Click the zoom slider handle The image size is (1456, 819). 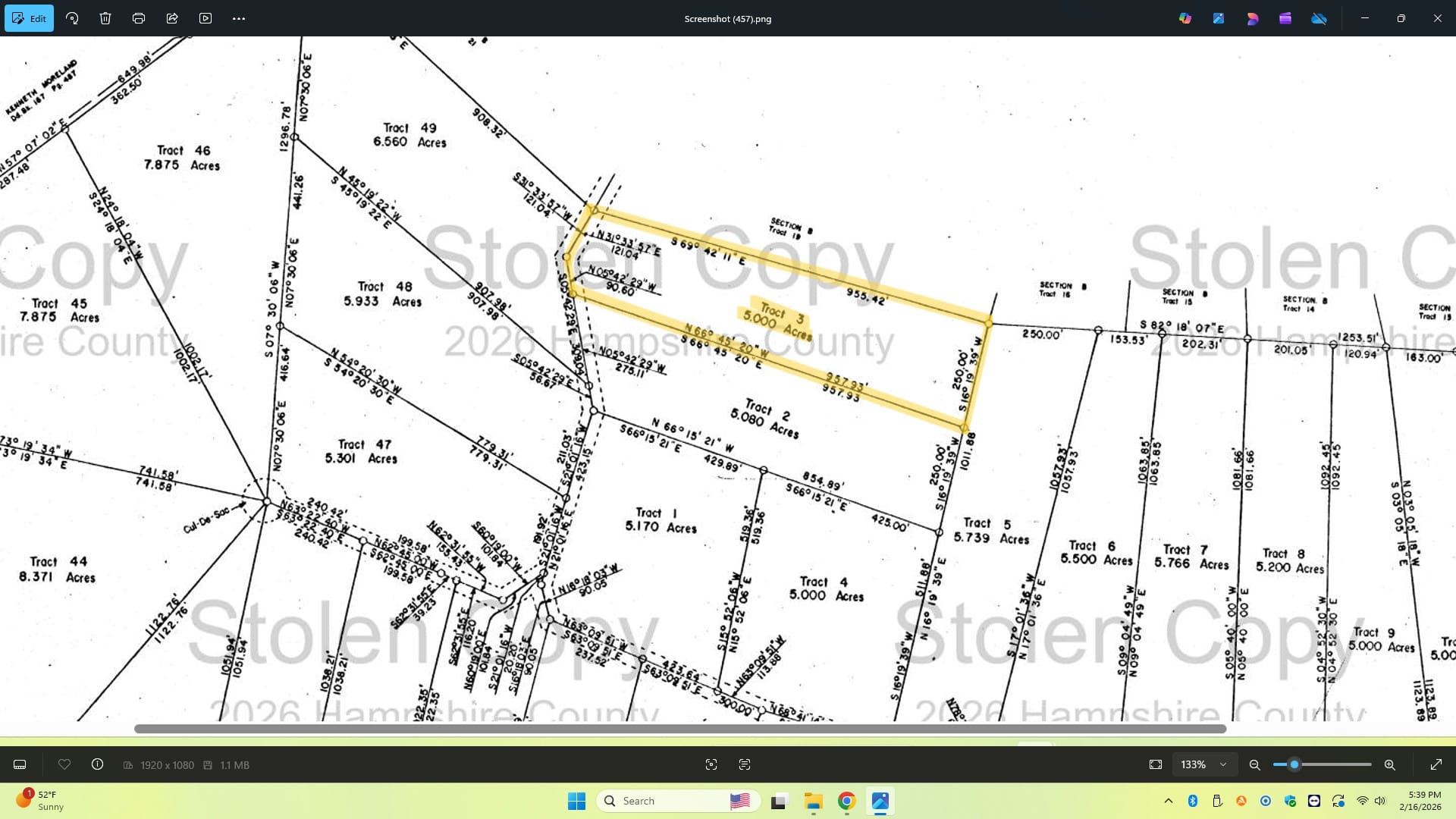coord(1294,764)
